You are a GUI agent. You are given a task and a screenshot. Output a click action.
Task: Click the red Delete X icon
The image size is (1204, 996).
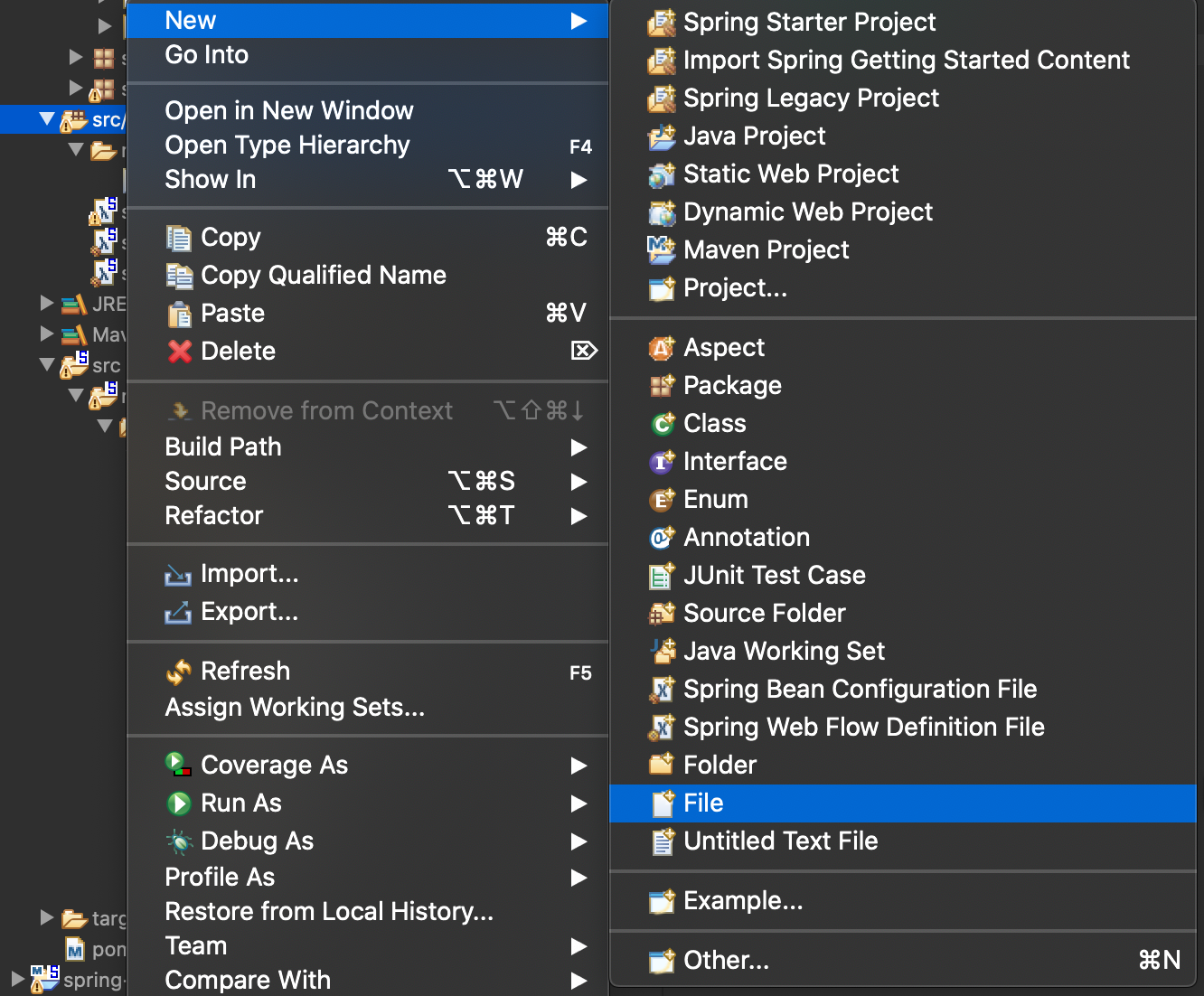coord(180,351)
